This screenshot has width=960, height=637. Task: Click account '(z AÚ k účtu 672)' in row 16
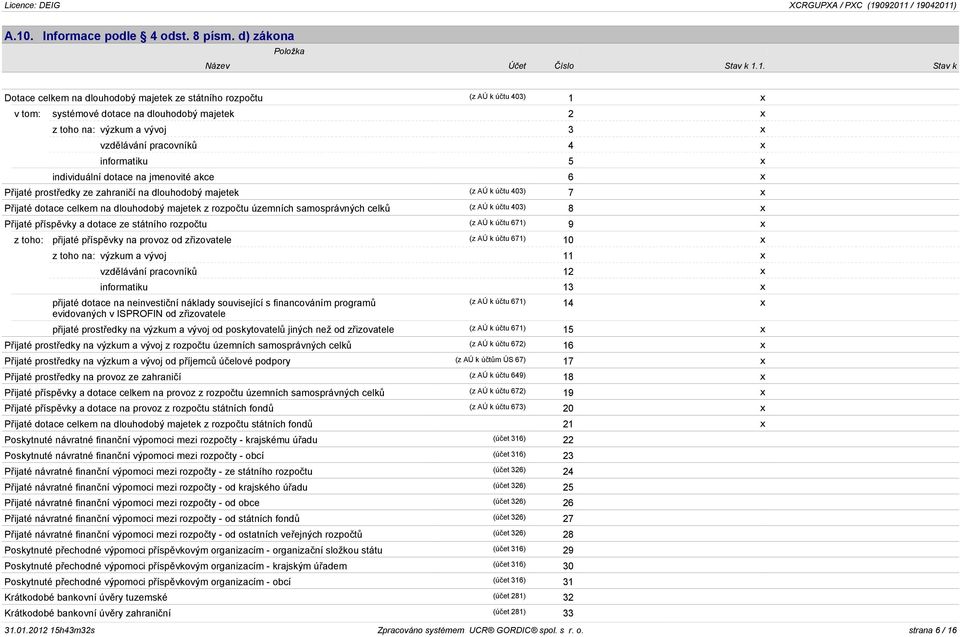pyautogui.click(x=497, y=344)
